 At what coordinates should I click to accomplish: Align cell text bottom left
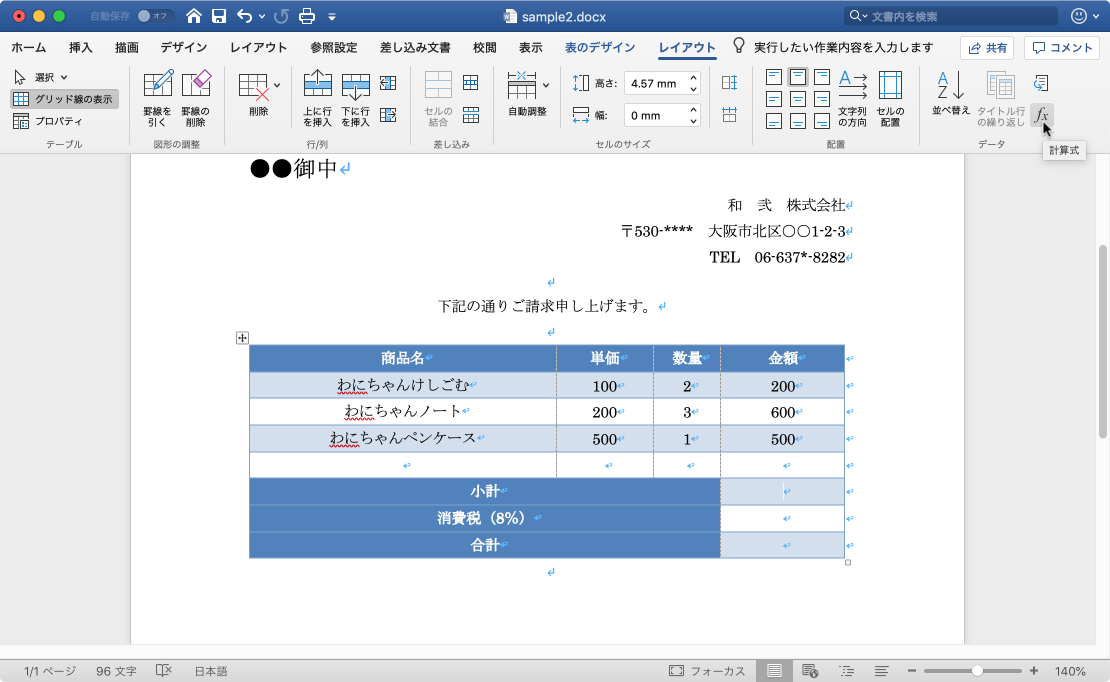coord(774,121)
